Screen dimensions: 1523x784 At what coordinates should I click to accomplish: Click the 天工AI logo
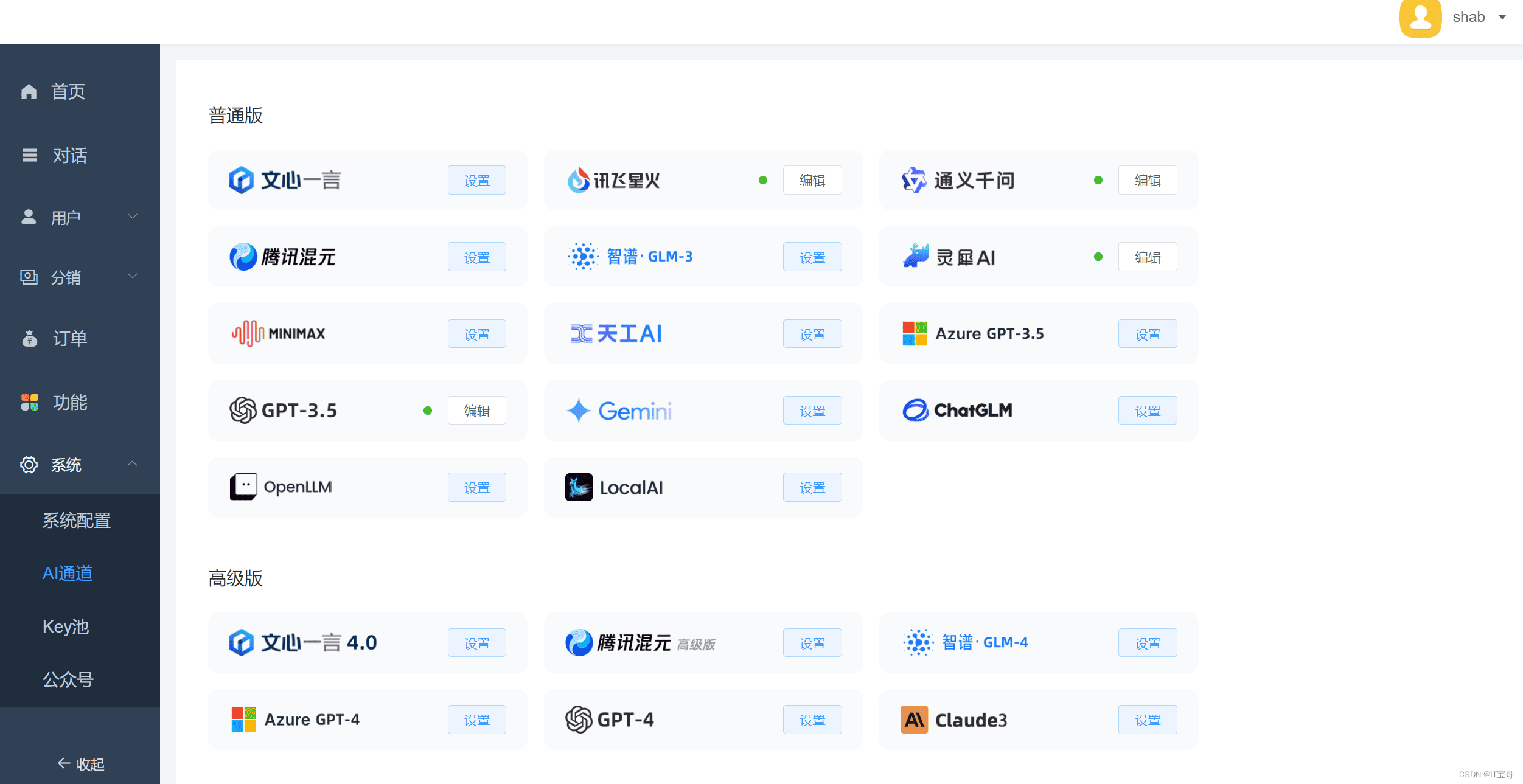pyautogui.click(x=581, y=333)
